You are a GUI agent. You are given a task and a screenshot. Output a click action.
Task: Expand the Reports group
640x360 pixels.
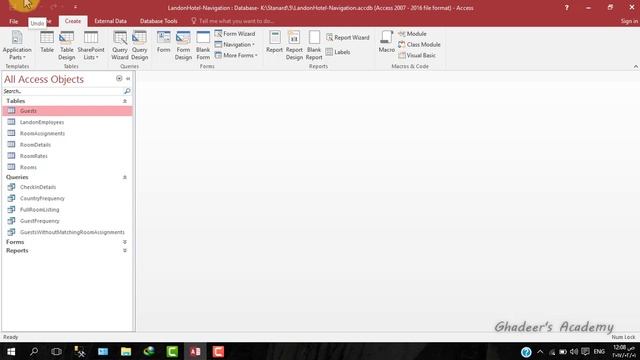(125, 251)
